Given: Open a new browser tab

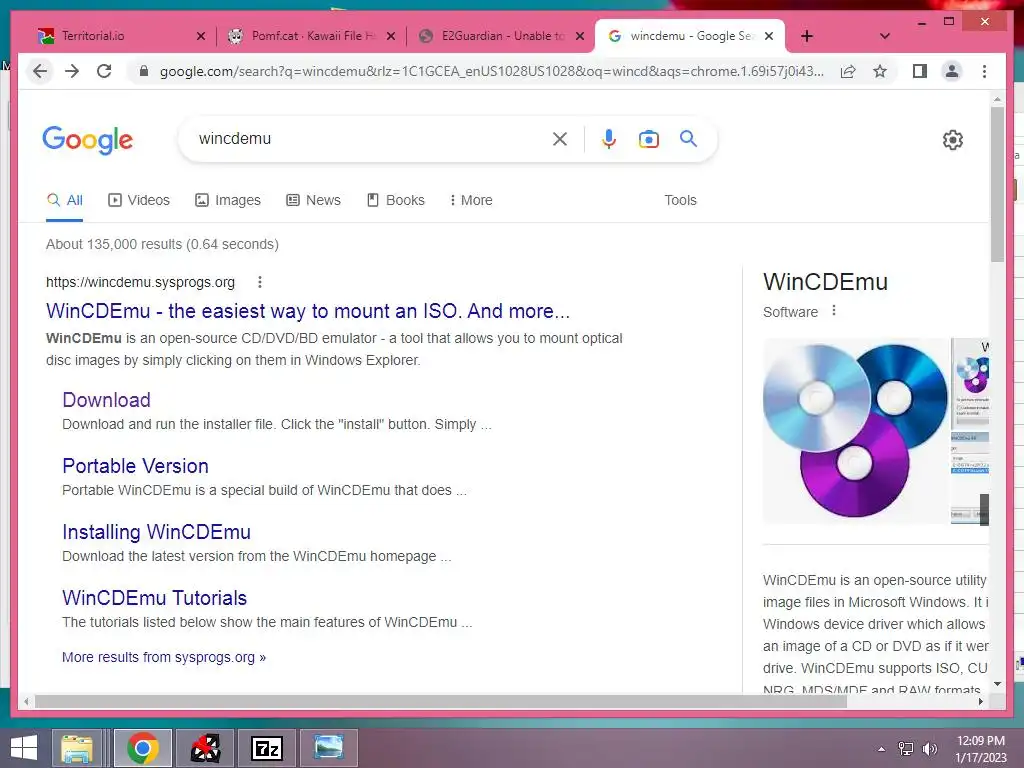Looking at the screenshot, I should pyautogui.click(x=807, y=36).
